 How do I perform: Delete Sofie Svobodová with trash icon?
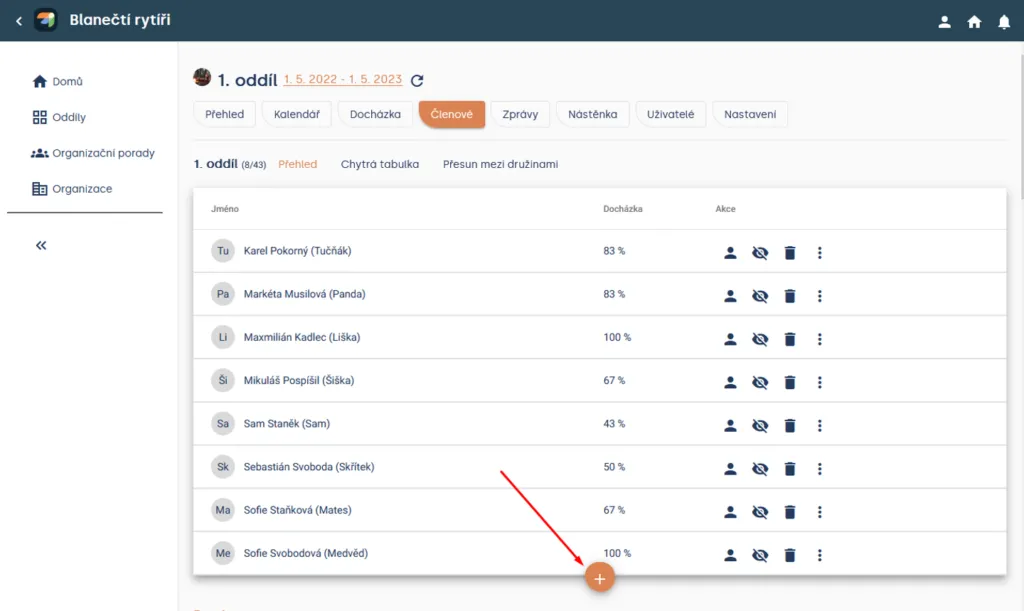(790, 555)
